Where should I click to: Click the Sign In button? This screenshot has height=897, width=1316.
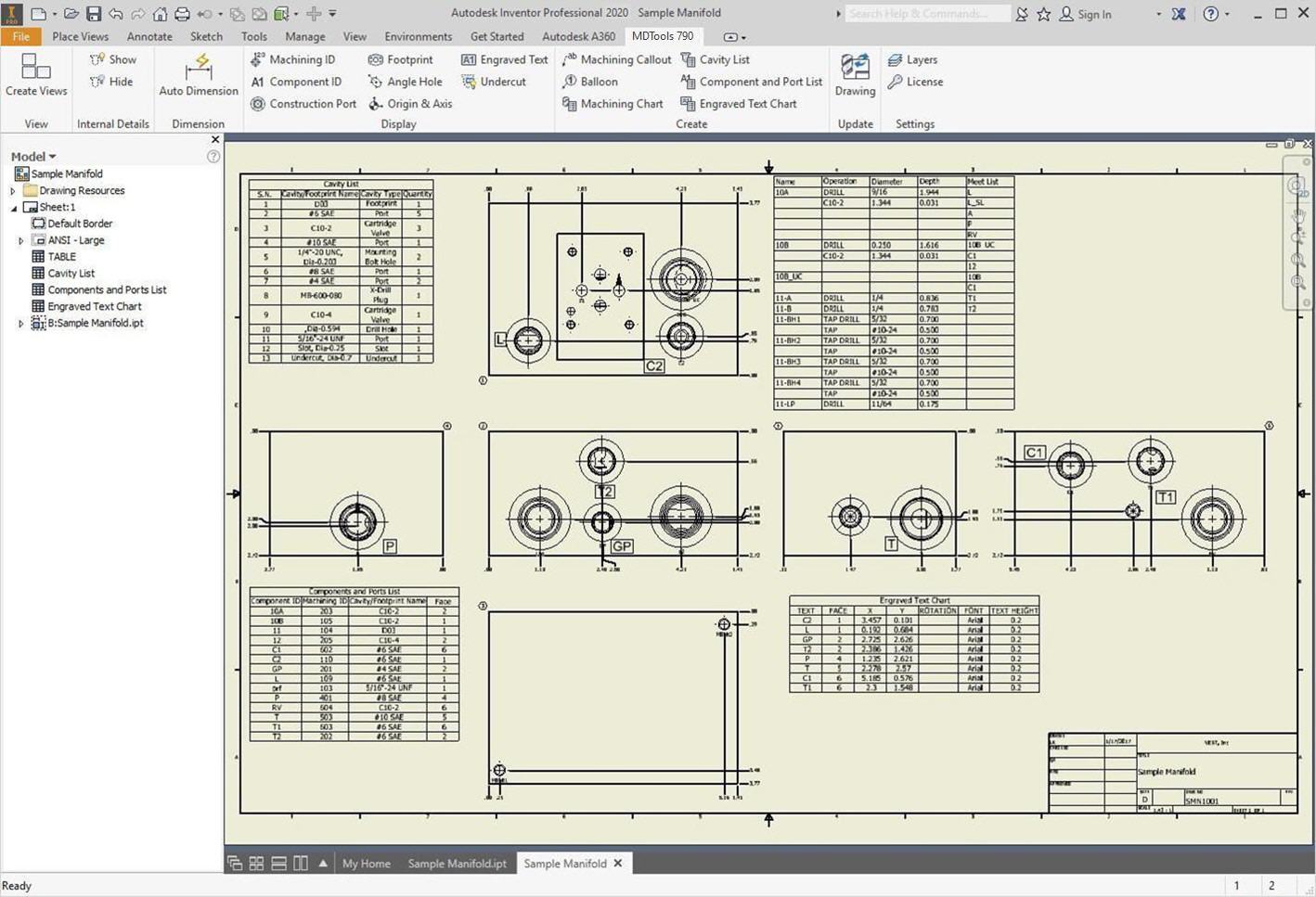pyautogui.click(x=1085, y=14)
